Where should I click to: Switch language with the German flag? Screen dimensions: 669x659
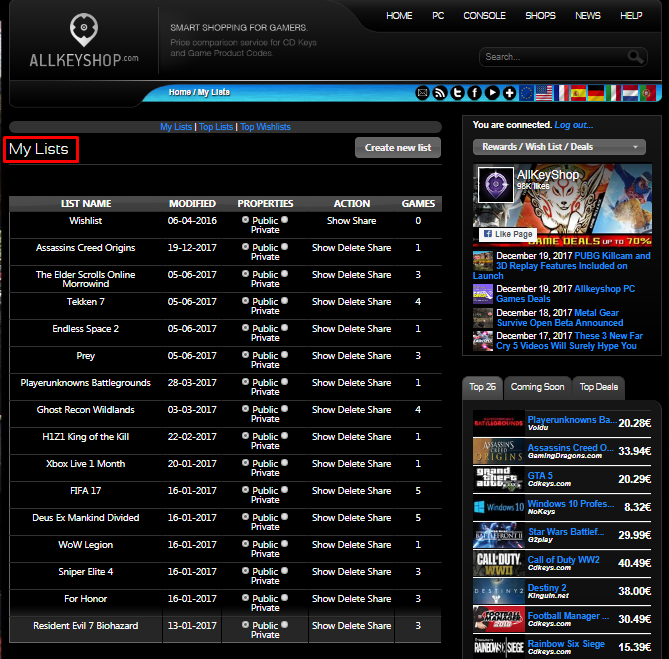tap(596, 93)
